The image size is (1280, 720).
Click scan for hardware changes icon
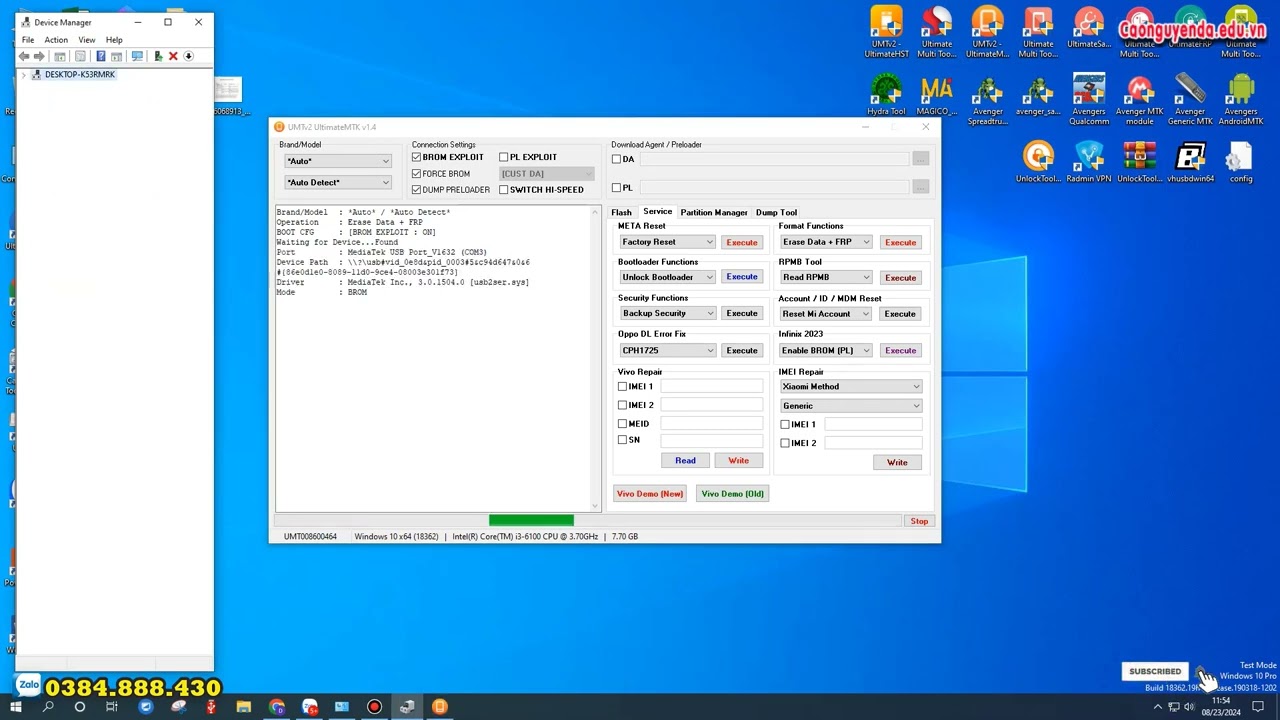(137, 57)
